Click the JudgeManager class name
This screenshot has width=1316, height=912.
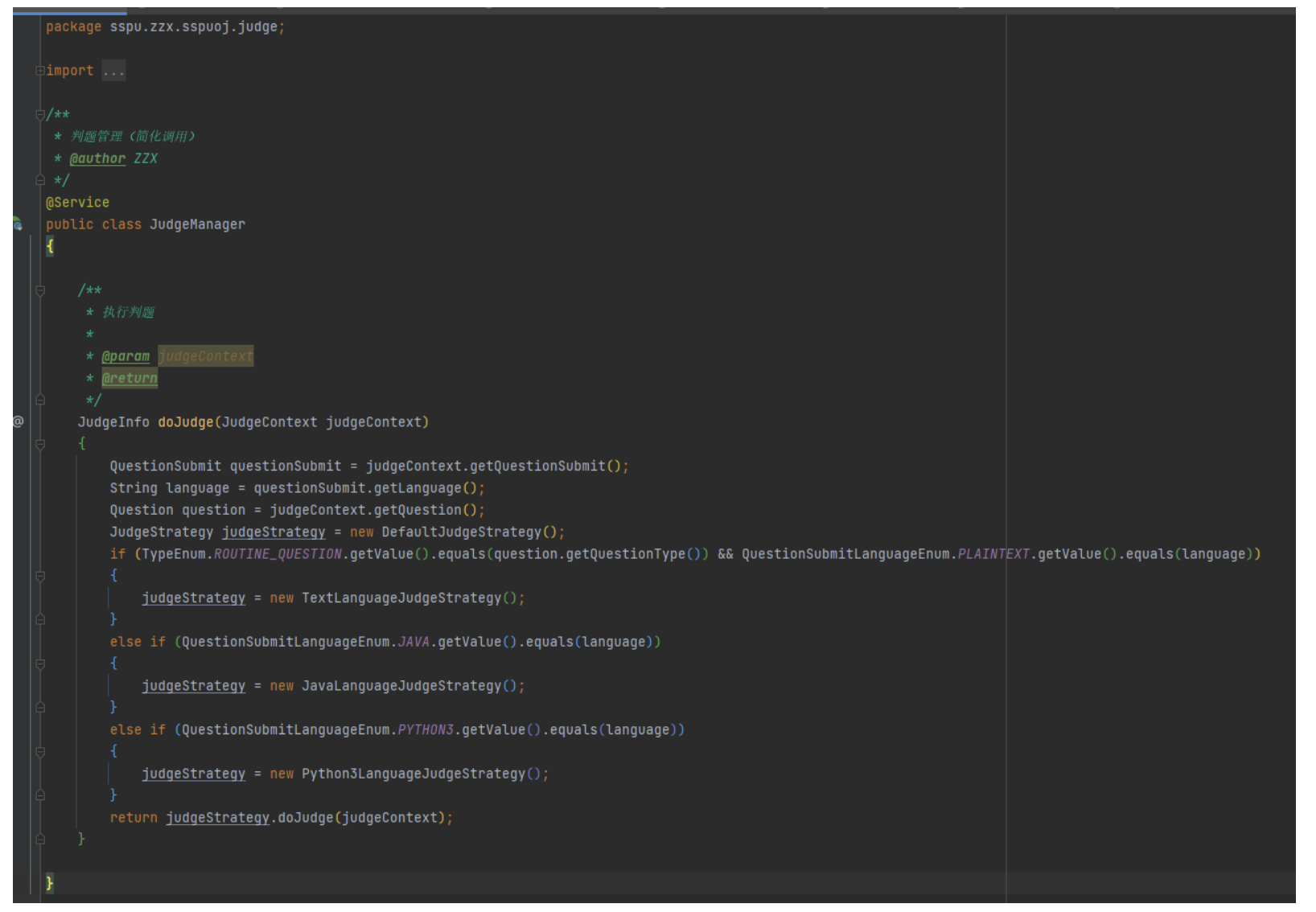point(197,224)
